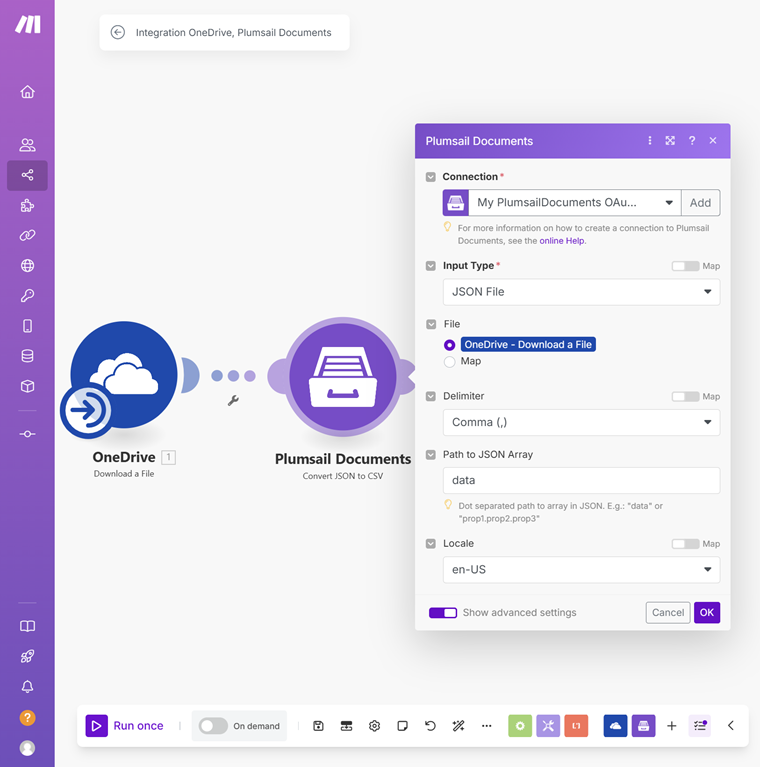Click the scenario title Integration OneDrive, Plumsail Documents
This screenshot has width=760, height=767.
233,32
